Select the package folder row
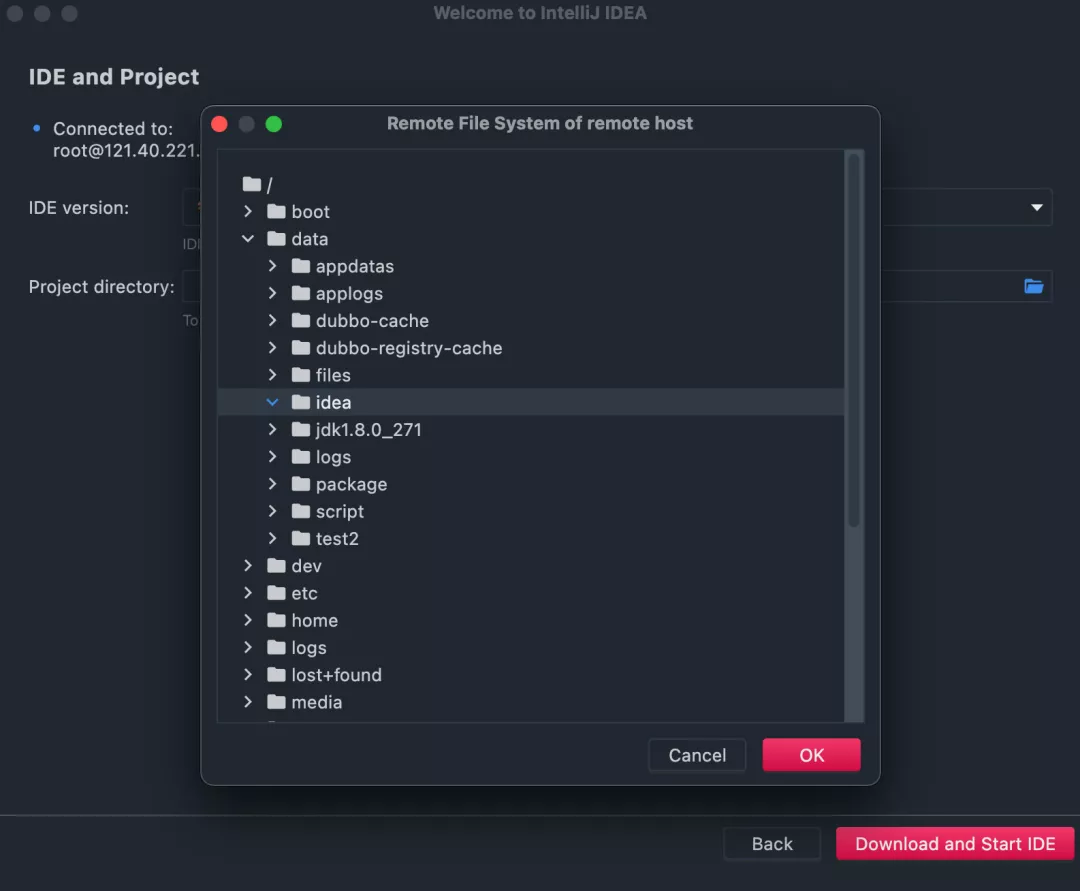 351,485
